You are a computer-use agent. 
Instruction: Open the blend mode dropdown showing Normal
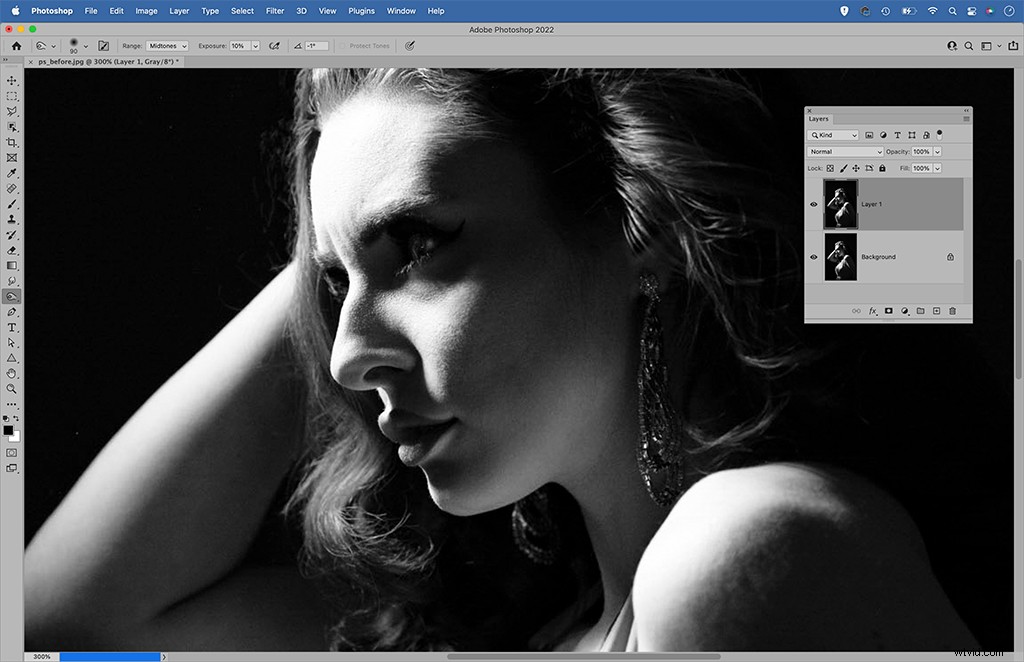pos(845,151)
